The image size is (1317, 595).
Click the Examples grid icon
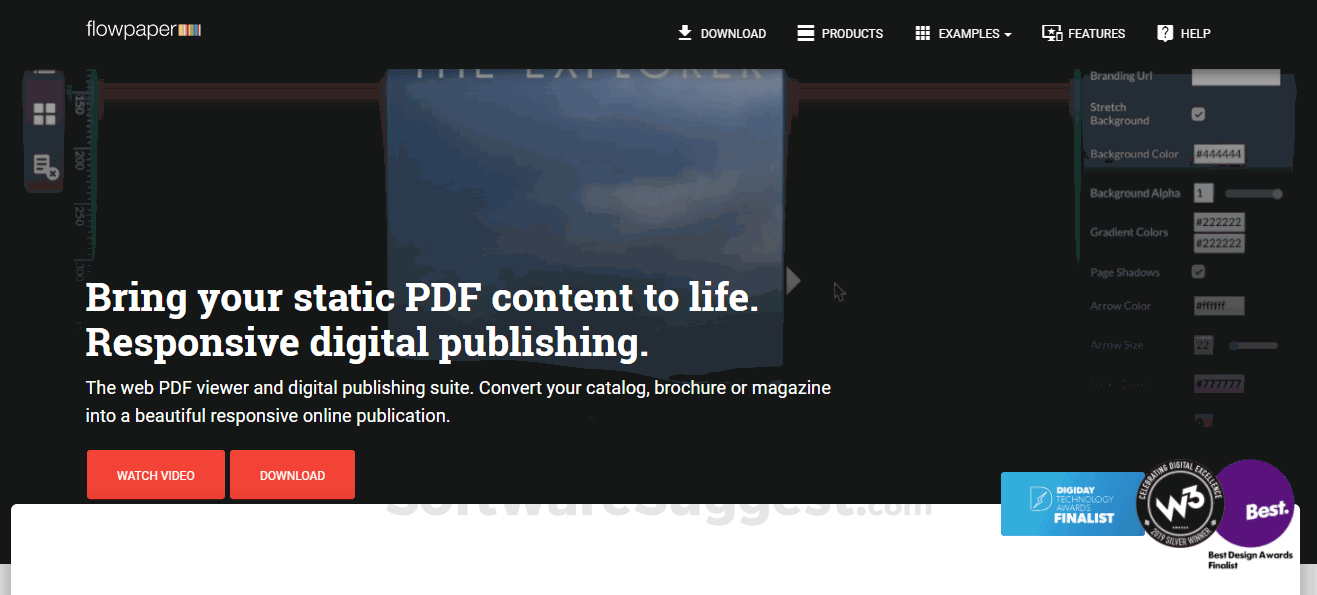[922, 33]
